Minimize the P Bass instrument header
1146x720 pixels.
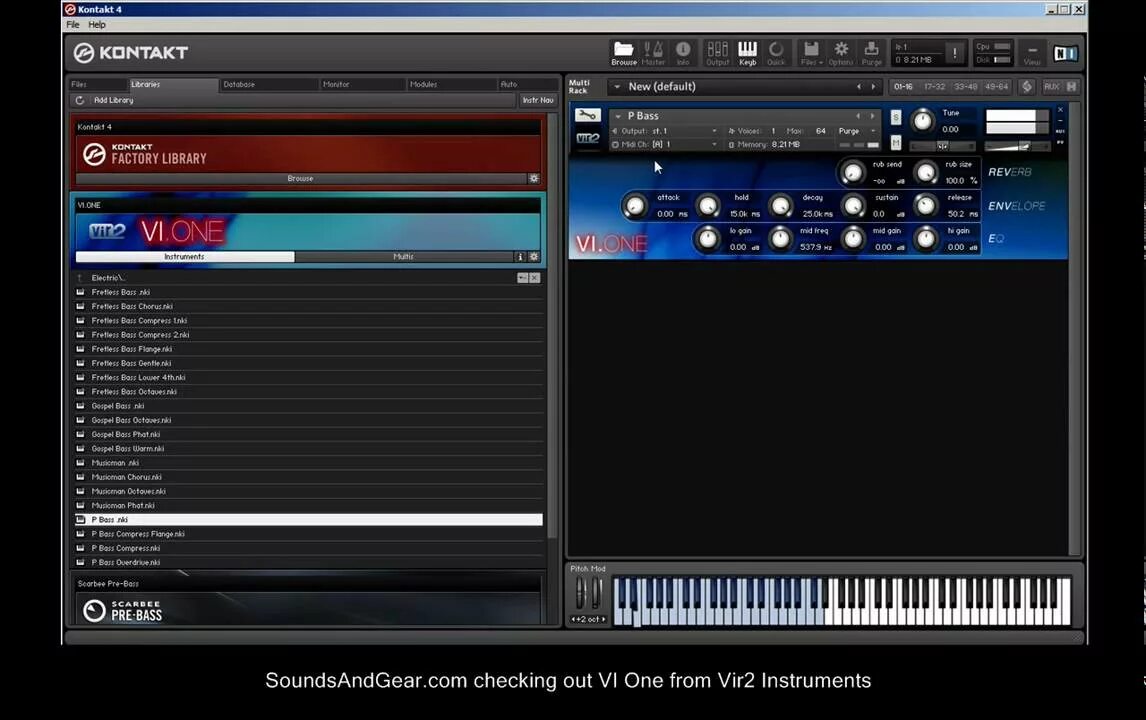[1060, 121]
